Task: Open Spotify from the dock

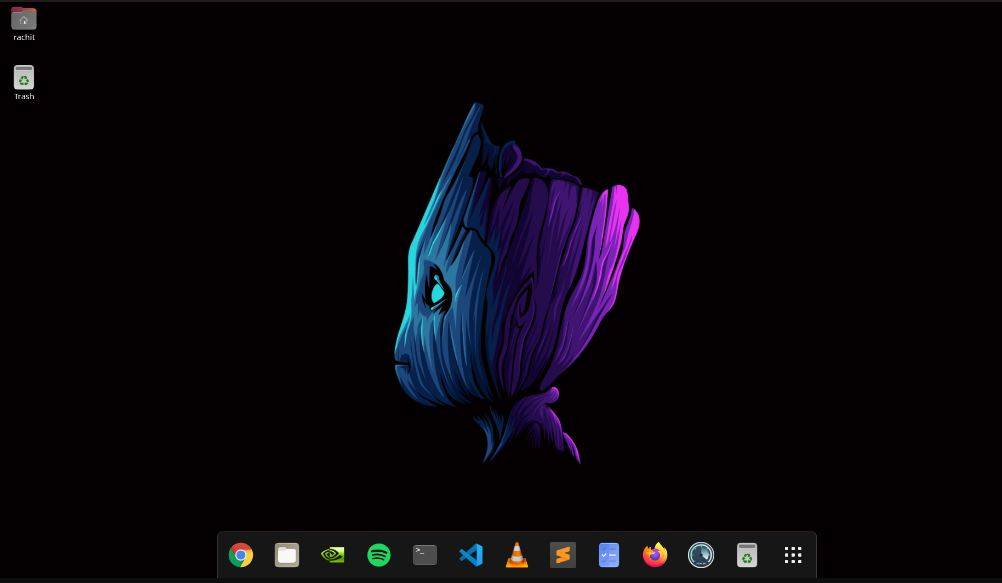Action: pyautogui.click(x=379, y=555)
